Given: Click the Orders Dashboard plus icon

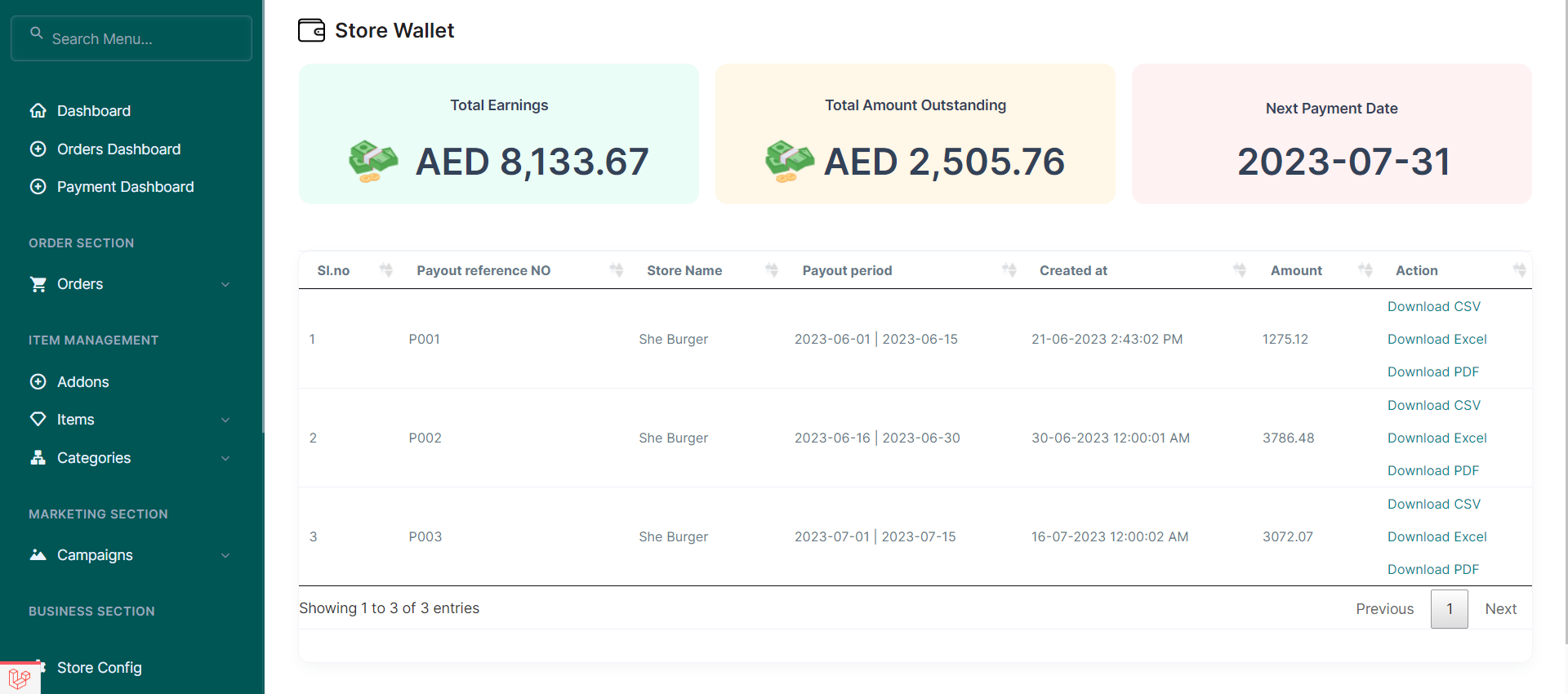Looking at the screenshot, I should click(x=38, y=149).
